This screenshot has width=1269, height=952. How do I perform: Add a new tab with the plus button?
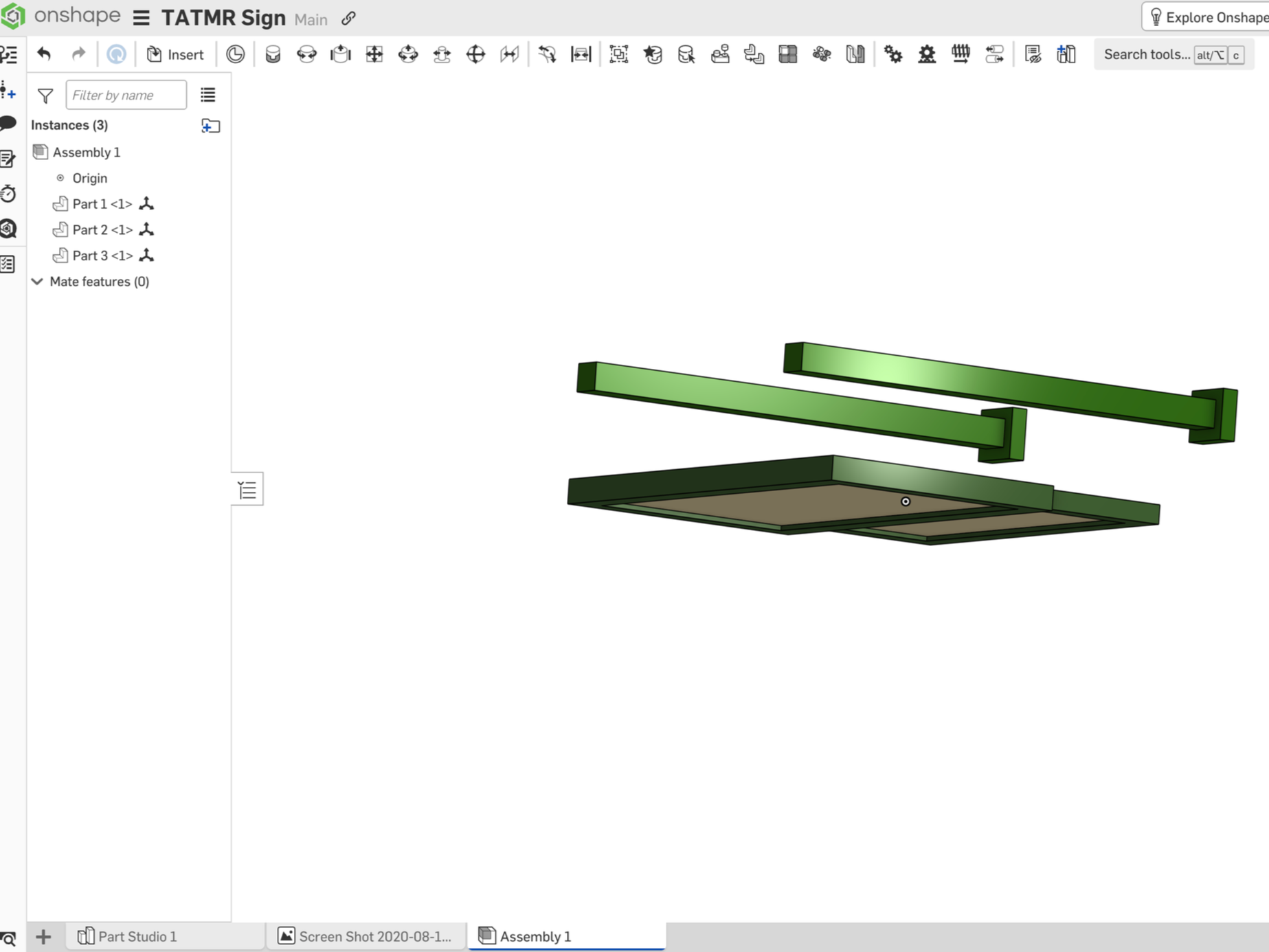click(x=43, y=937)
